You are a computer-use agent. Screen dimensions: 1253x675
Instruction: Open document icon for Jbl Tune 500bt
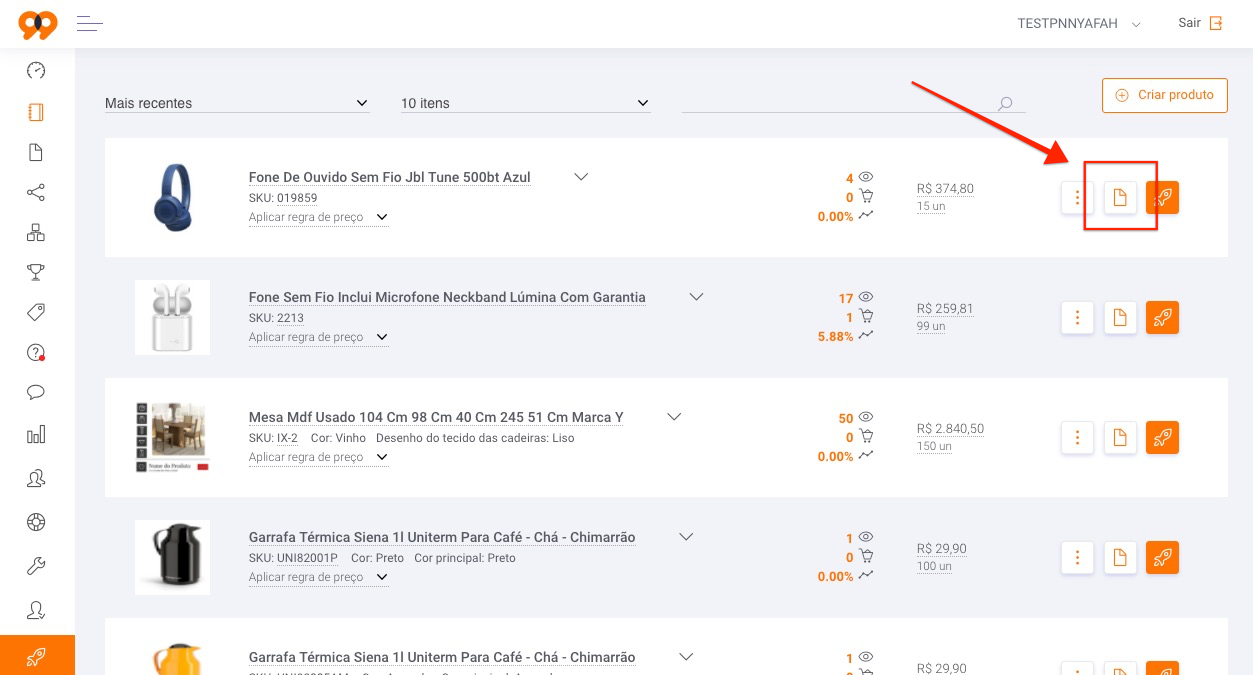(x=1120, y=198)
